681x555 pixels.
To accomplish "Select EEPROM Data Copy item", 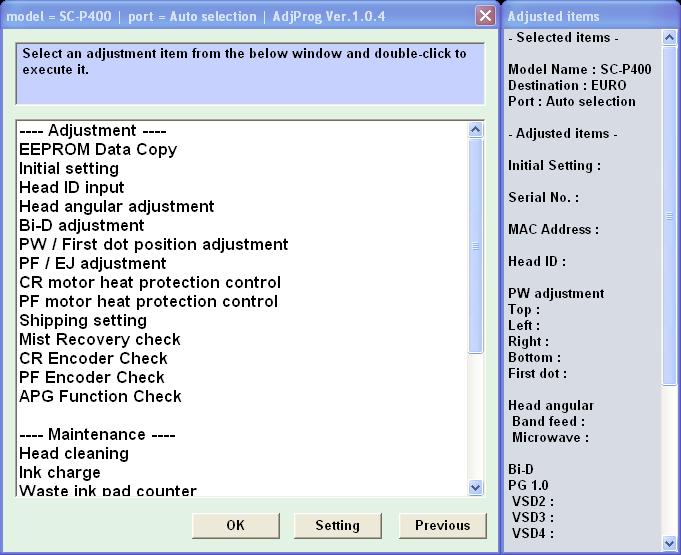I will (98, 150).
